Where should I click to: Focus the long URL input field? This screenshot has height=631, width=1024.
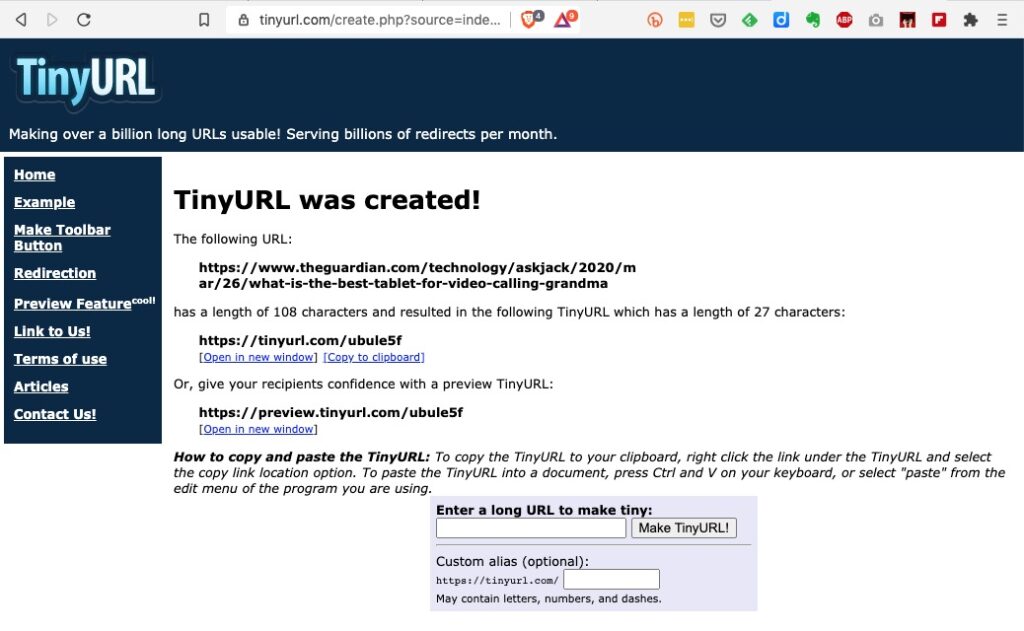(531, 528)
